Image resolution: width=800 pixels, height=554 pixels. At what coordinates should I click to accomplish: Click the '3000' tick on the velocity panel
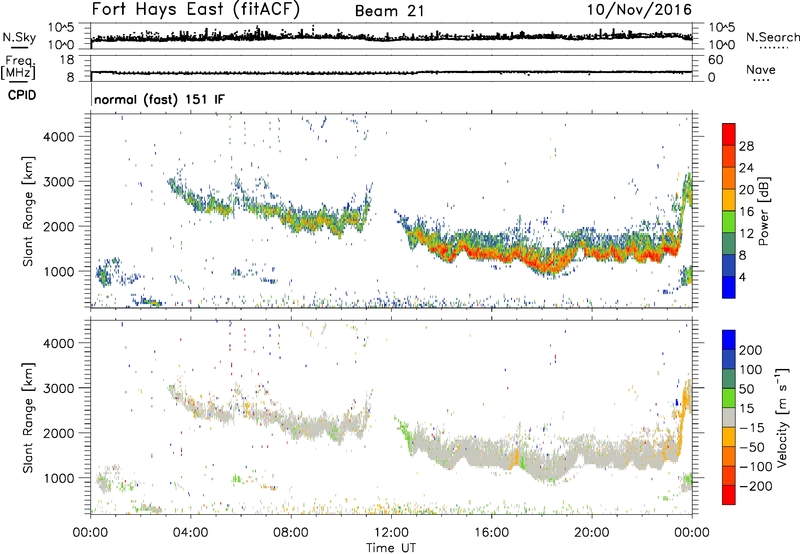pyautogui.click(x=59, y=388)
